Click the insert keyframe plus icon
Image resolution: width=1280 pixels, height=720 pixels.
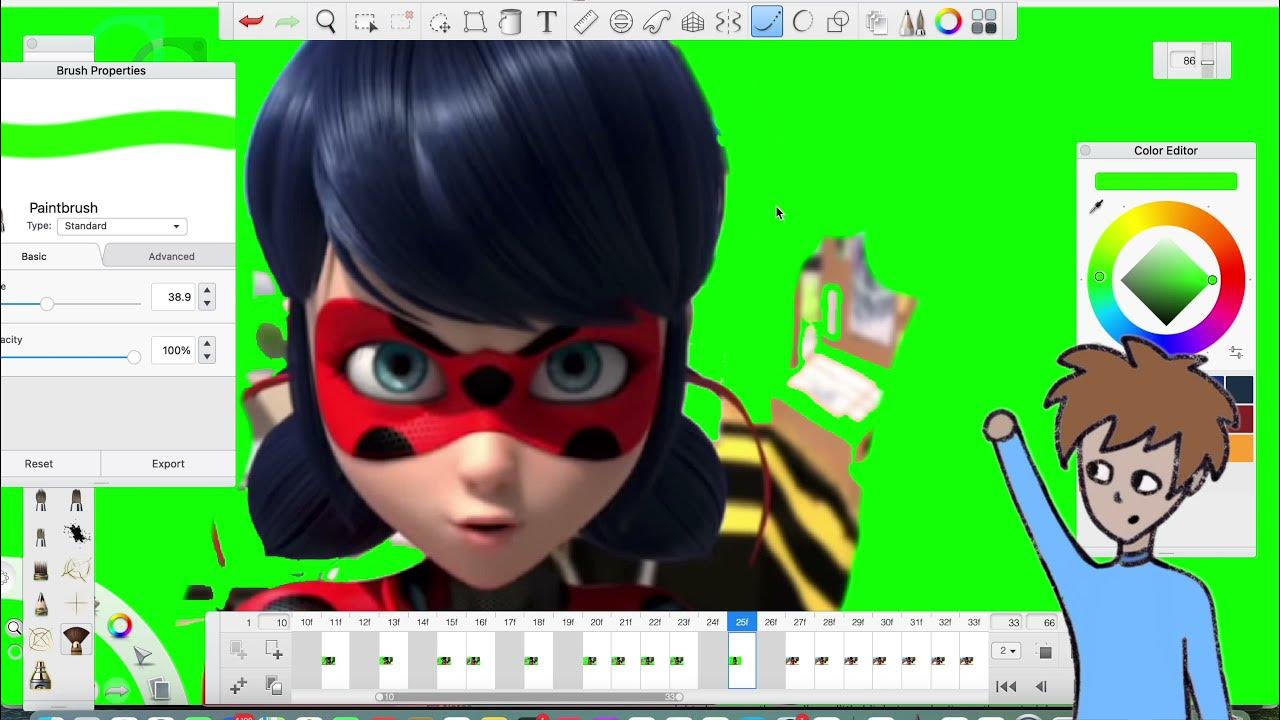(238, 685)
